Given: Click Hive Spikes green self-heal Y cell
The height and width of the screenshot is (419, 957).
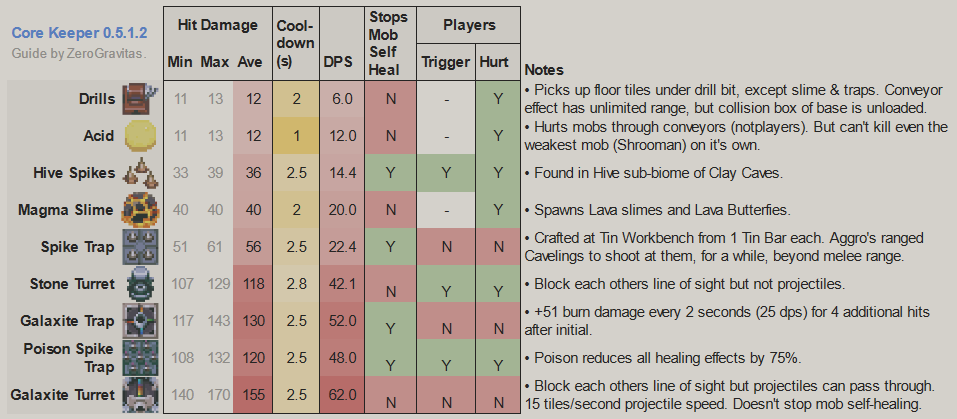Looking at the screenshot, I should point(389,173).
